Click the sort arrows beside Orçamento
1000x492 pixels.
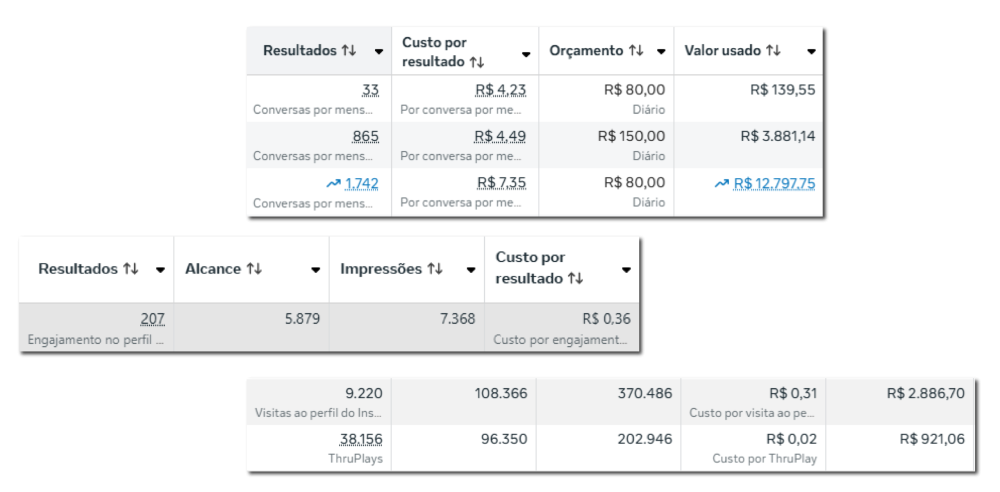[x=636, y=51]
